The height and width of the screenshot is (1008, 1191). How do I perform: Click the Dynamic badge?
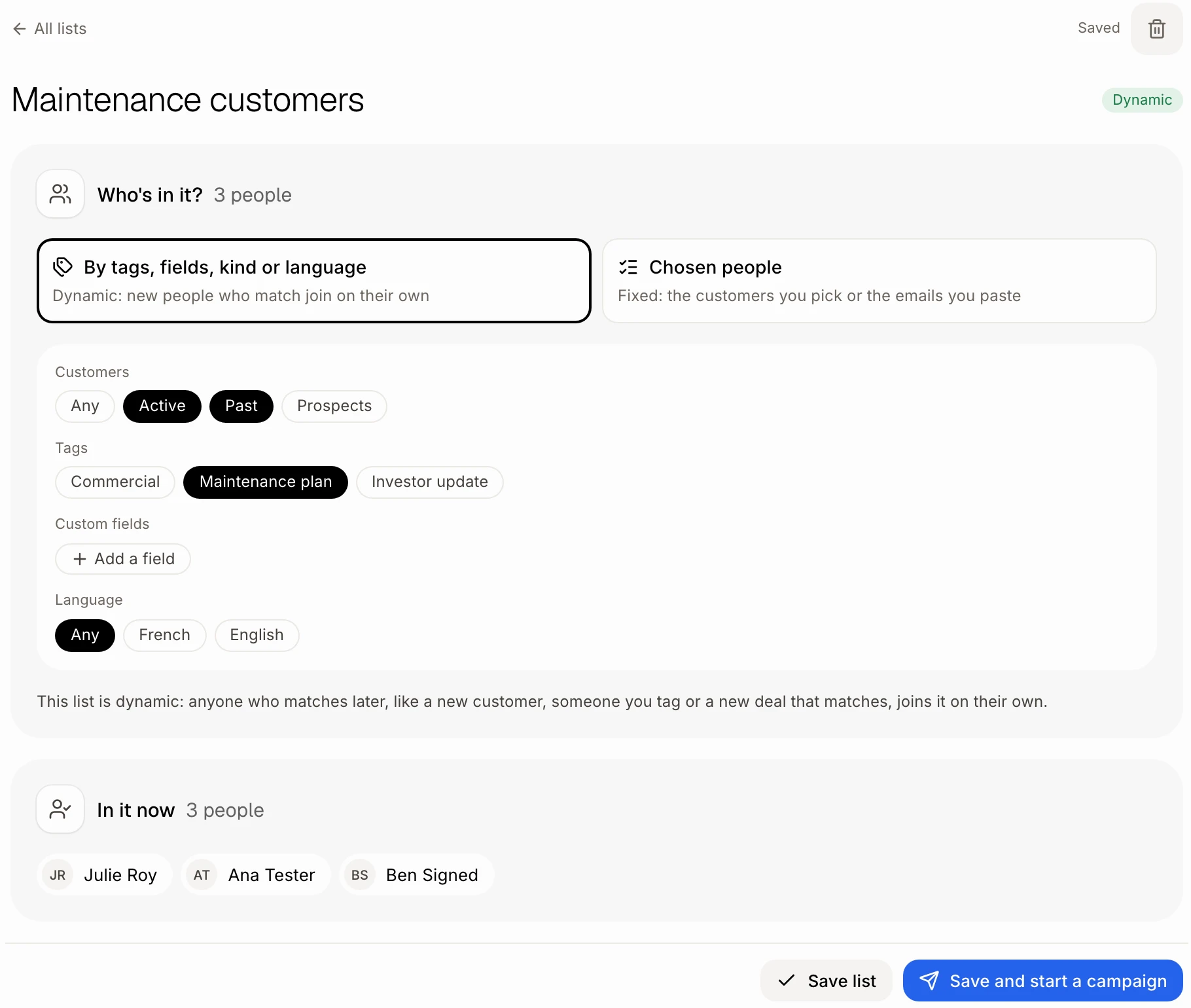(1143, 100)
